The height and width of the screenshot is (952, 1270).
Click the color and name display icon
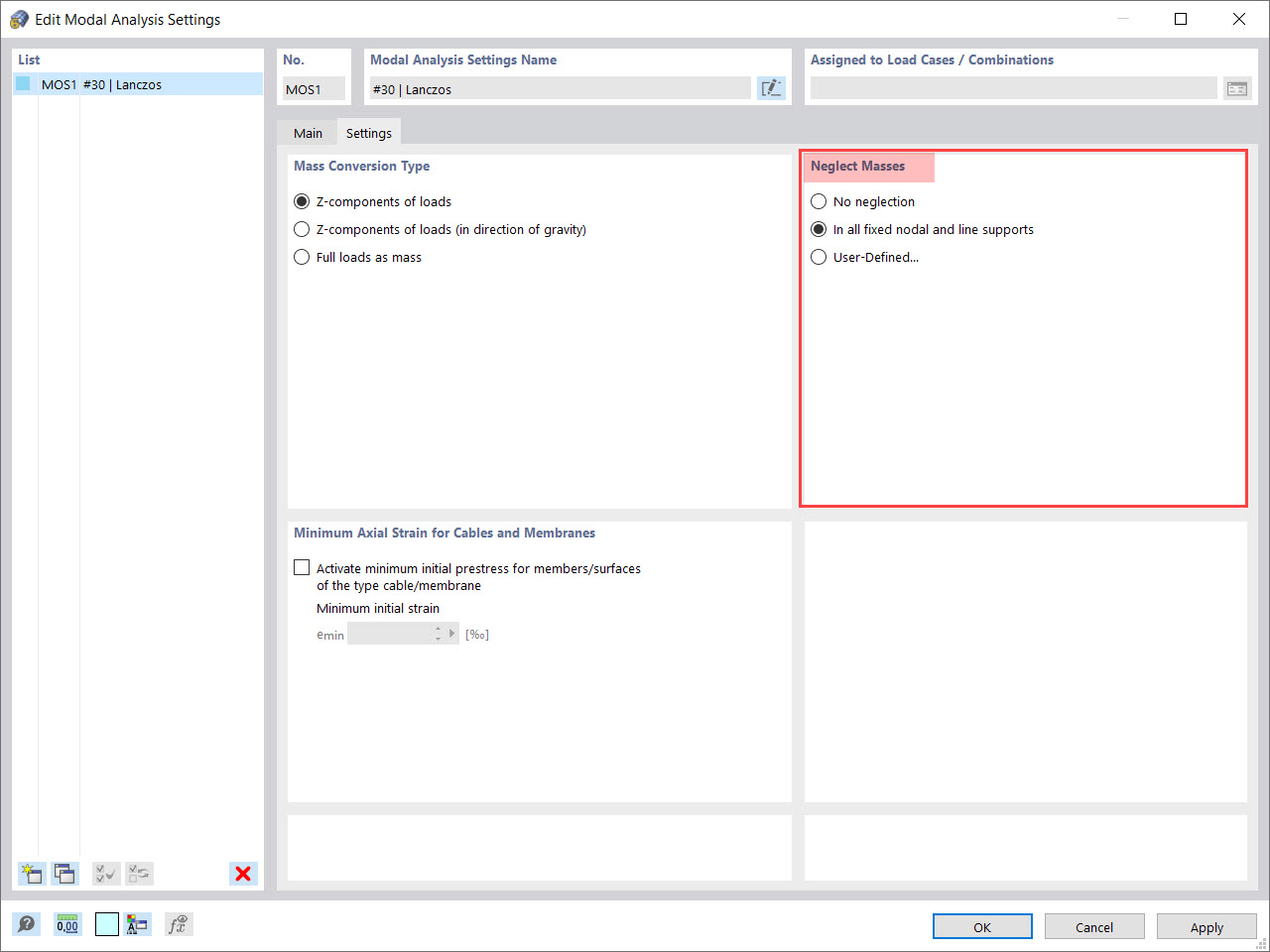[x=137, y=924]
